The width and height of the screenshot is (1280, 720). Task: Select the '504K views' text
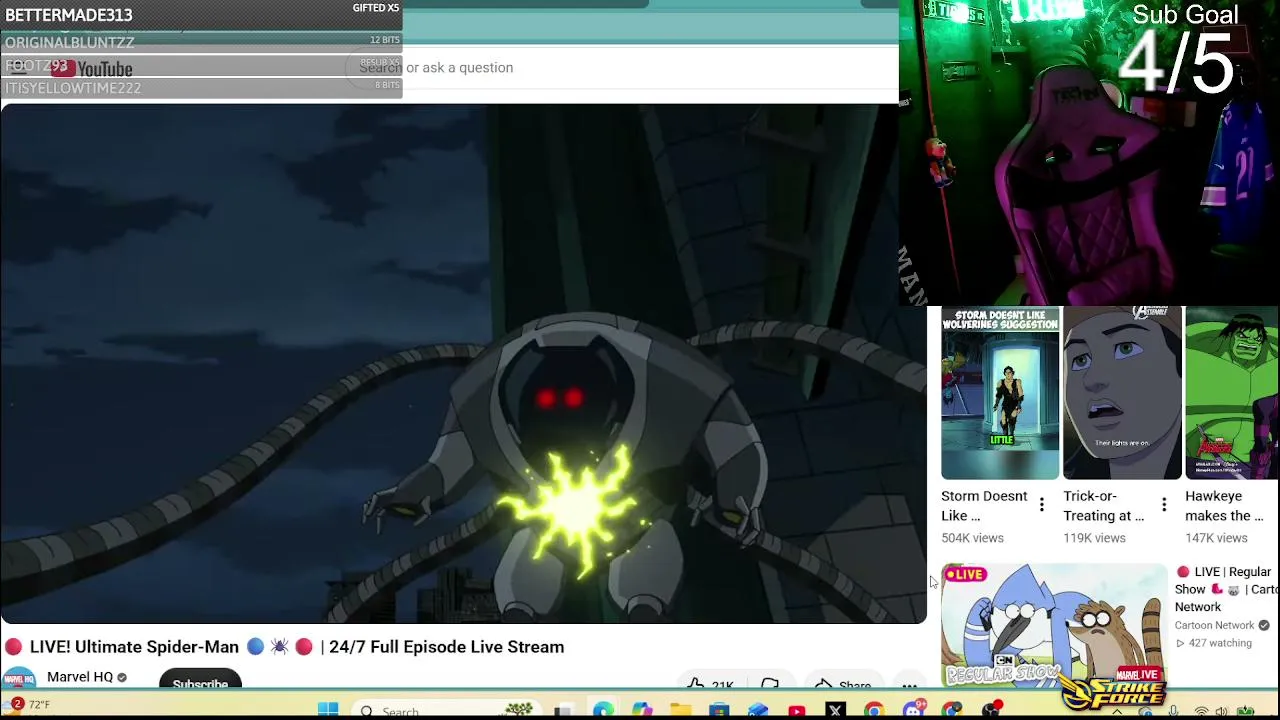[972, 538]
